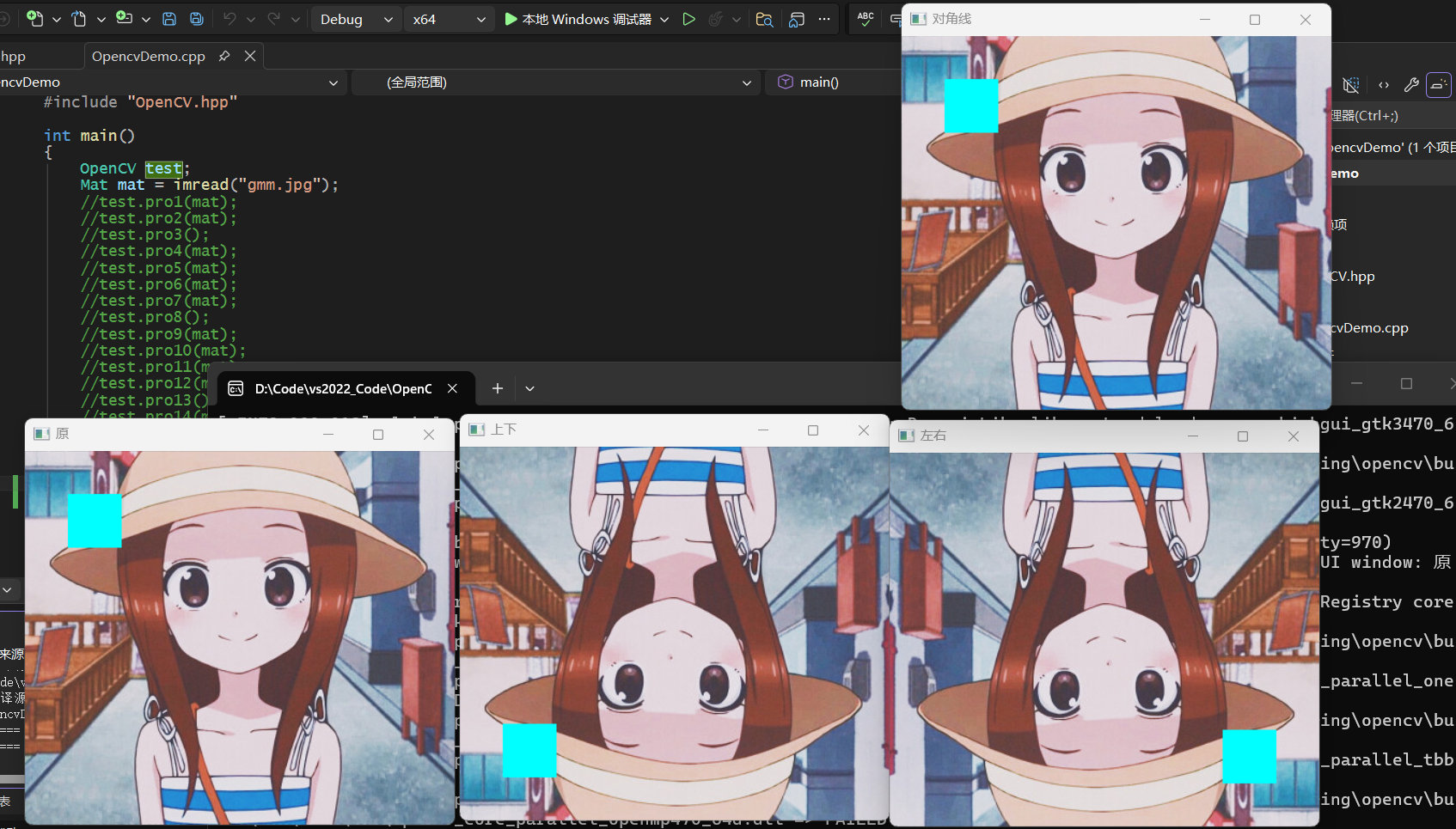Expand the Undo history dropdown arrow
The height and width of the screenshot is (829, 1456).
coord(251,19)
